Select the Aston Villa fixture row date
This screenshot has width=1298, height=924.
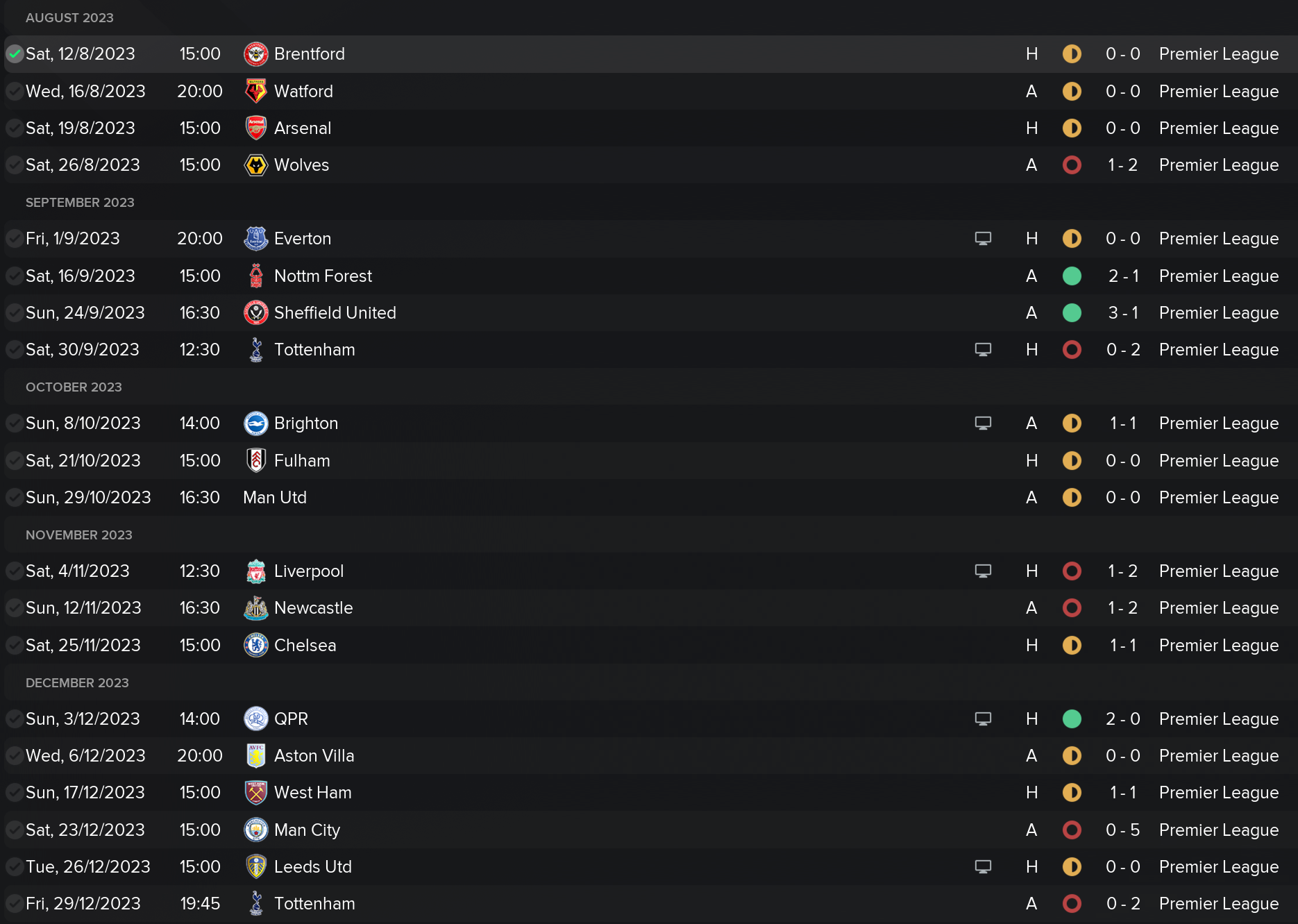(x=85, y=756)
